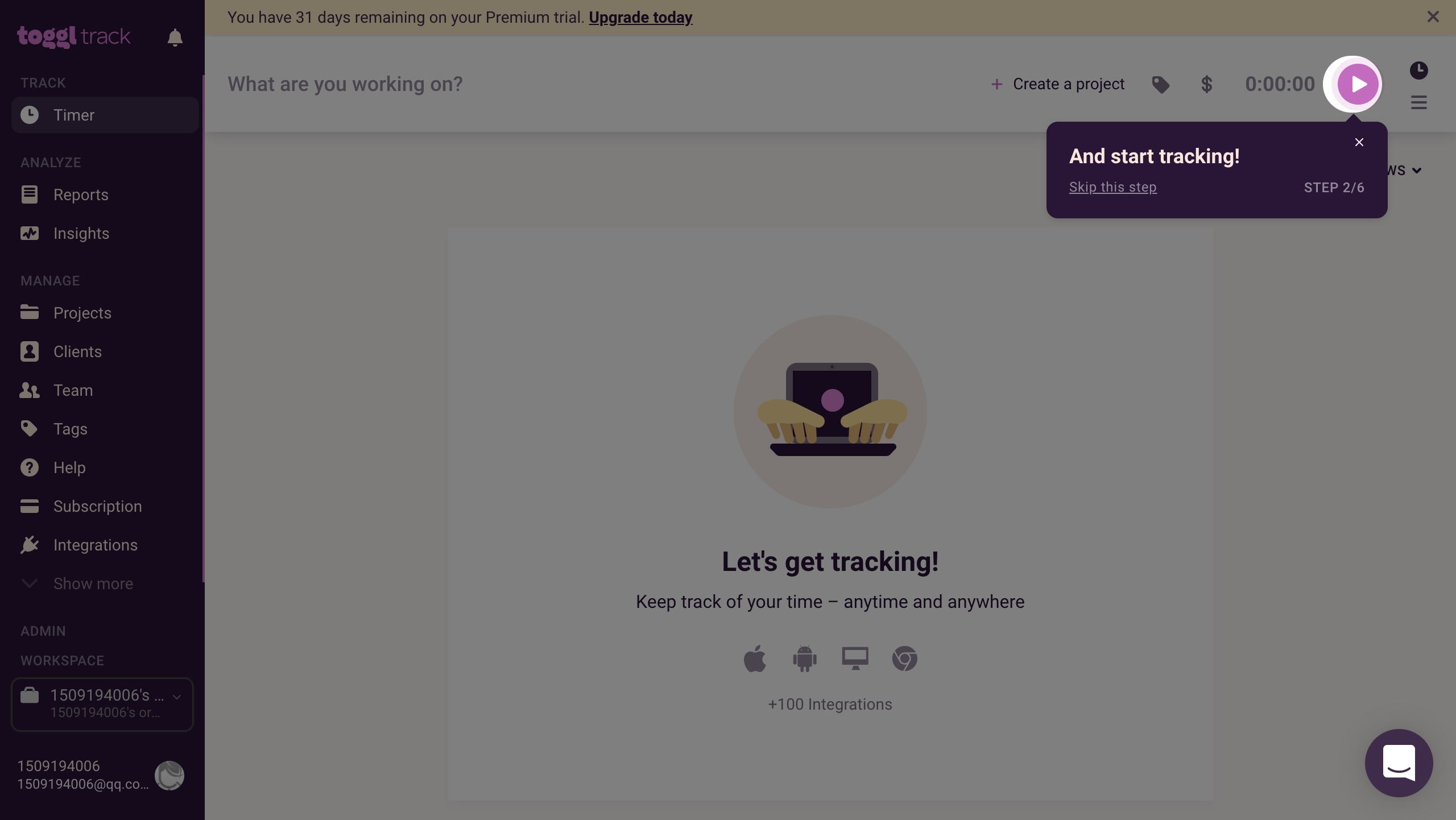1456x820 pixels.
Task: Switch to manual mode with the lines icon
Action: tap(1418, 102)
